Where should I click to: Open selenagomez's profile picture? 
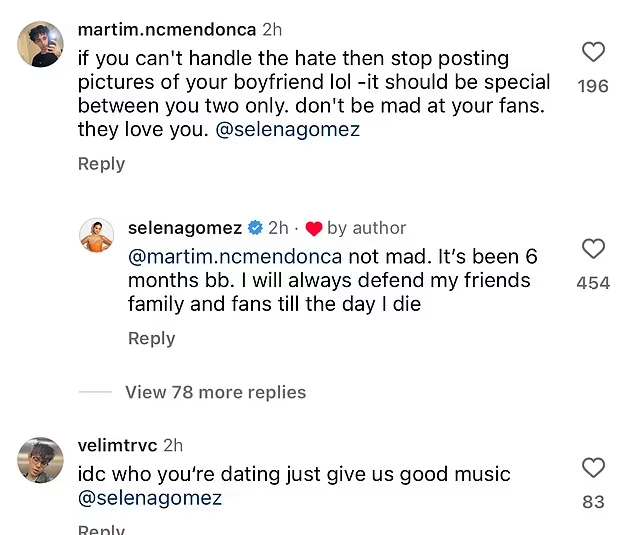97,235
